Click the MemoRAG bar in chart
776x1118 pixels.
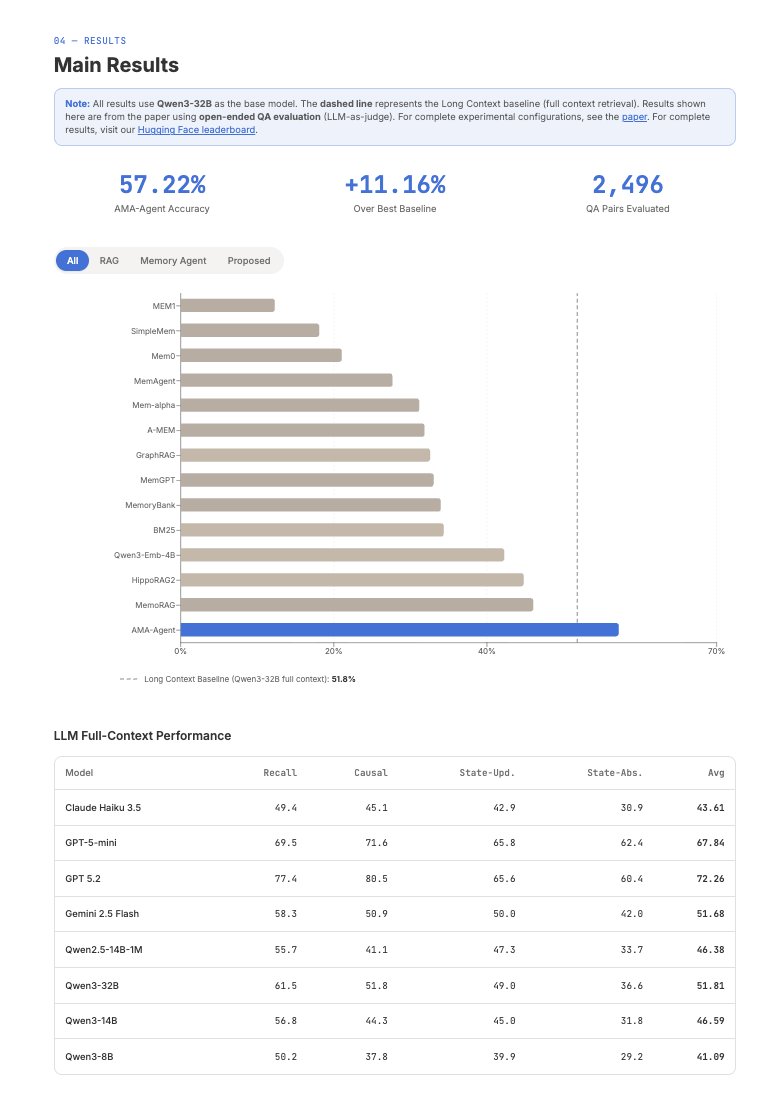pos(357,605)
